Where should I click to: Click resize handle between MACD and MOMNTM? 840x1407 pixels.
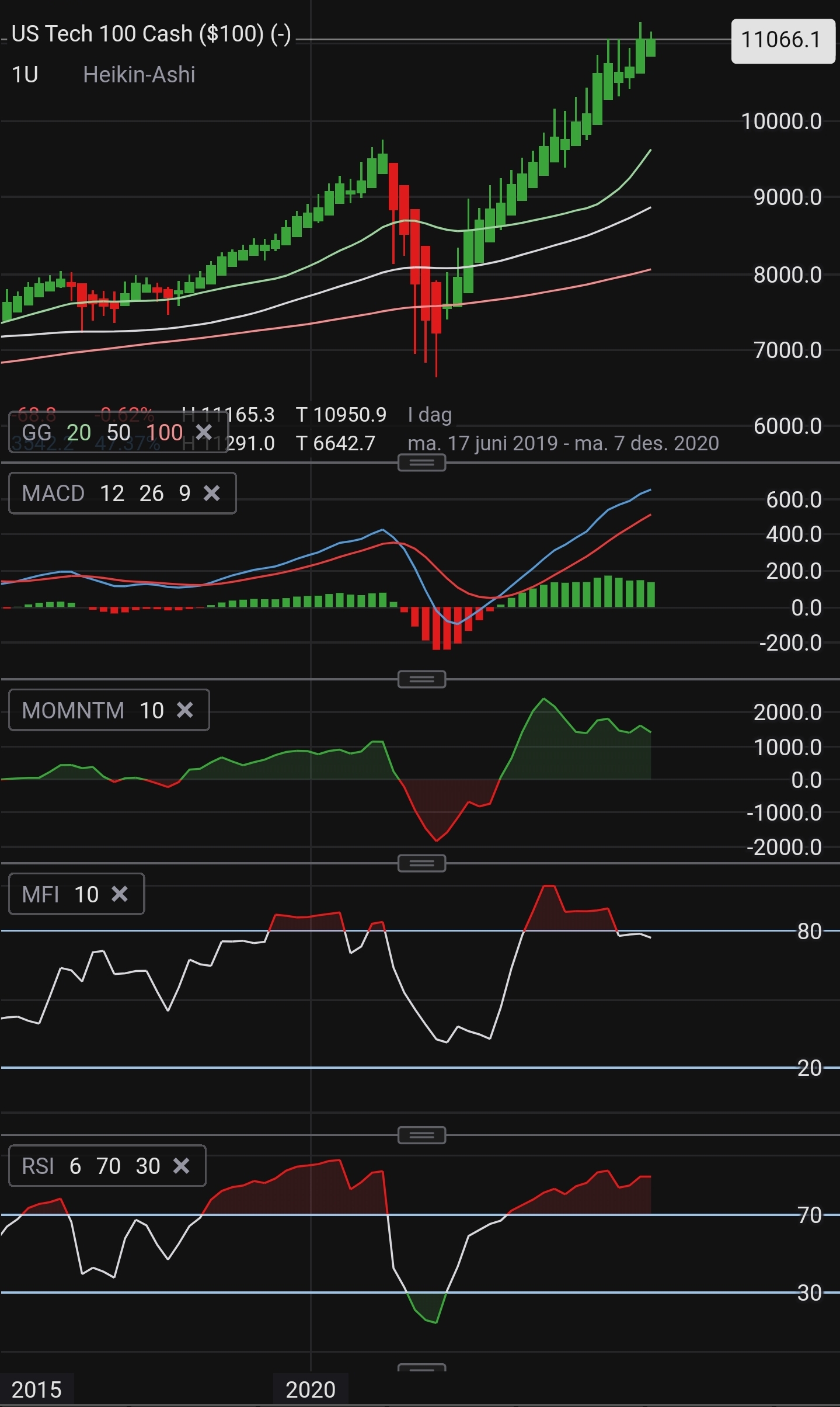421,679
